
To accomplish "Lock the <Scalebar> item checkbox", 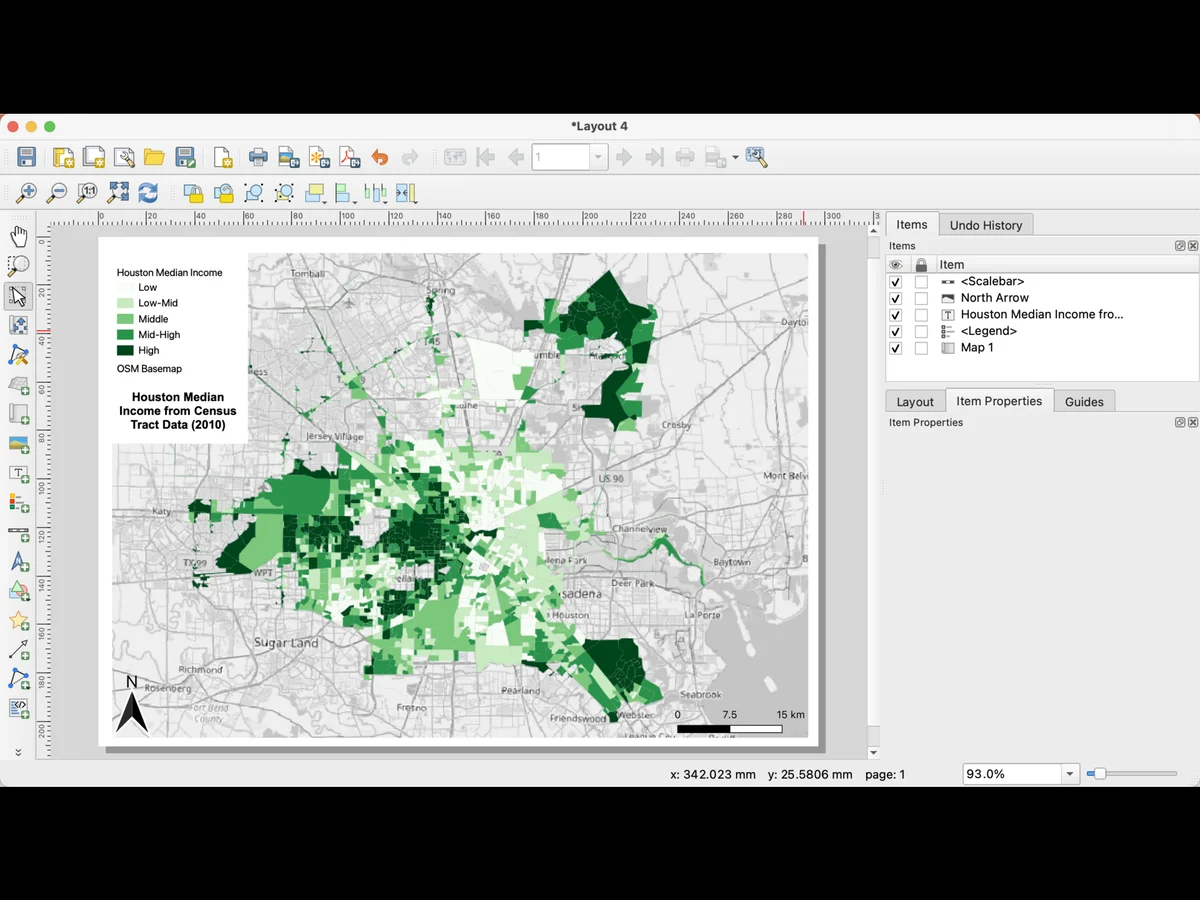I will click(921, 282).
